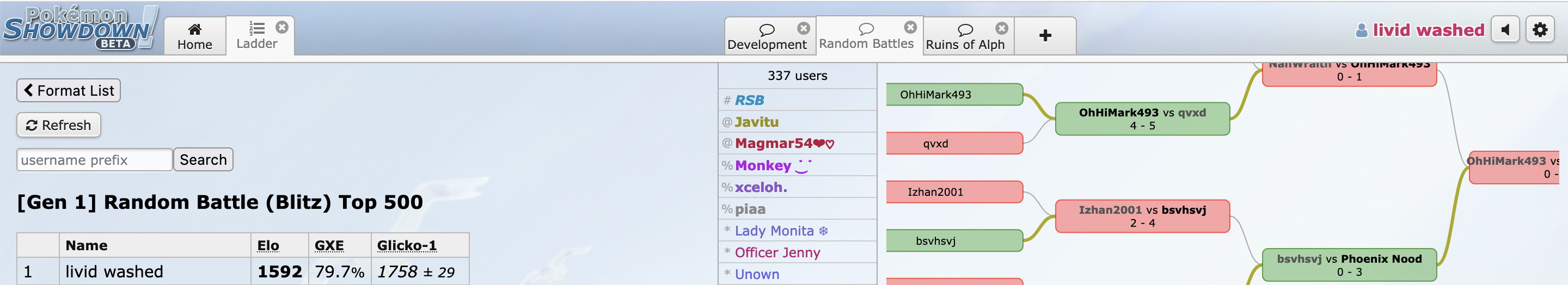Open the settings gear options
This screenshot has height=285, width=1568.
pos(1540,30)
